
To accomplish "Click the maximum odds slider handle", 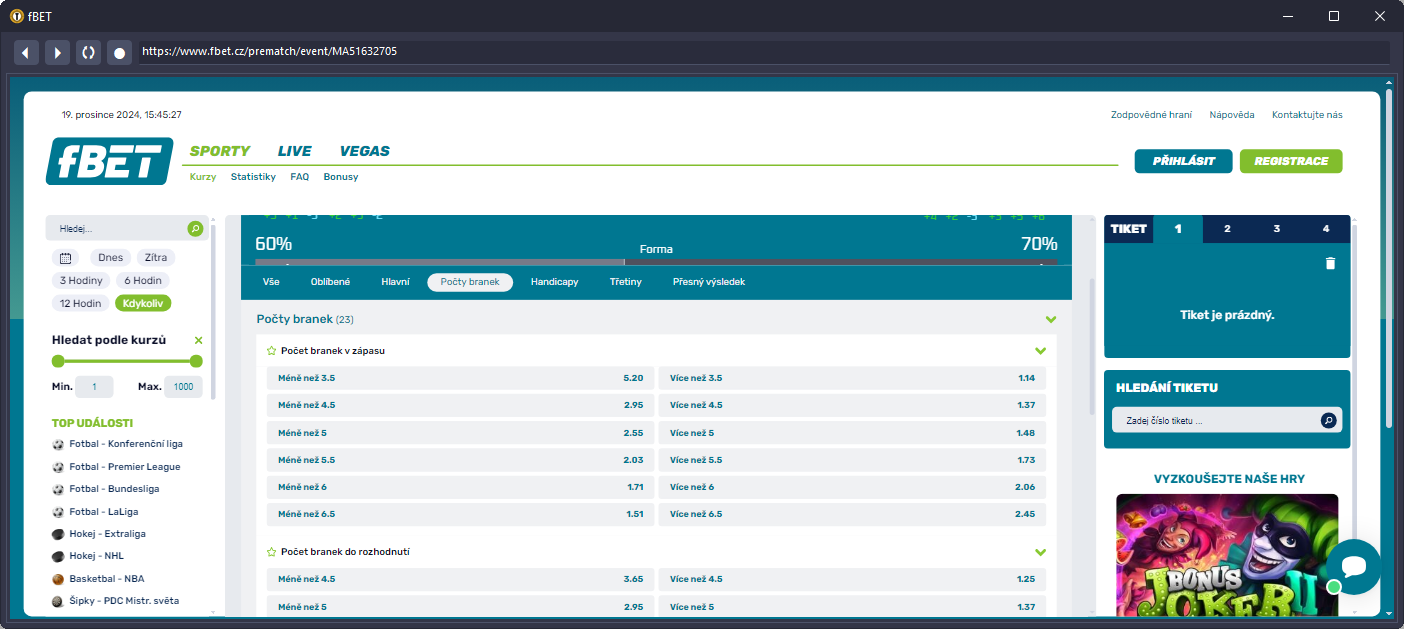I will click(196, 361).
